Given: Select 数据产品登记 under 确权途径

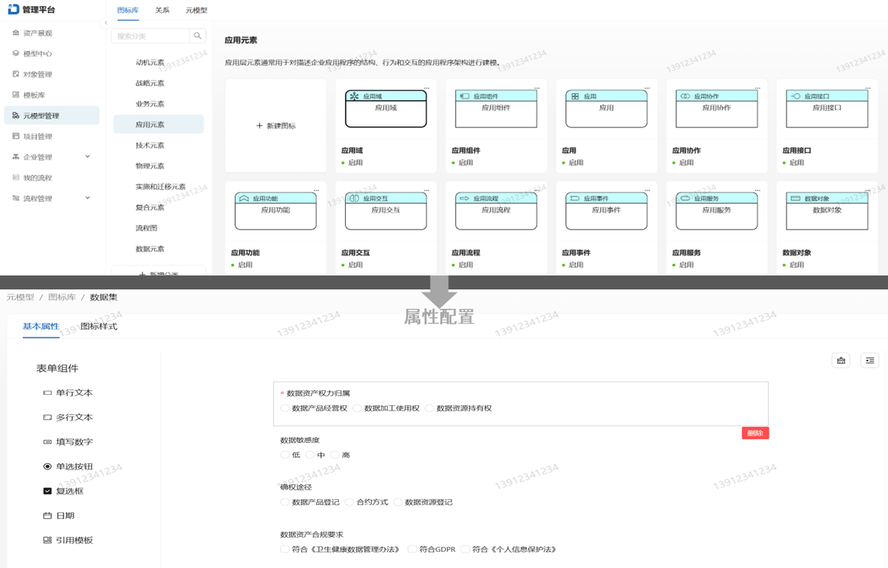Looking at the screenshot, I should pos(284,502).
